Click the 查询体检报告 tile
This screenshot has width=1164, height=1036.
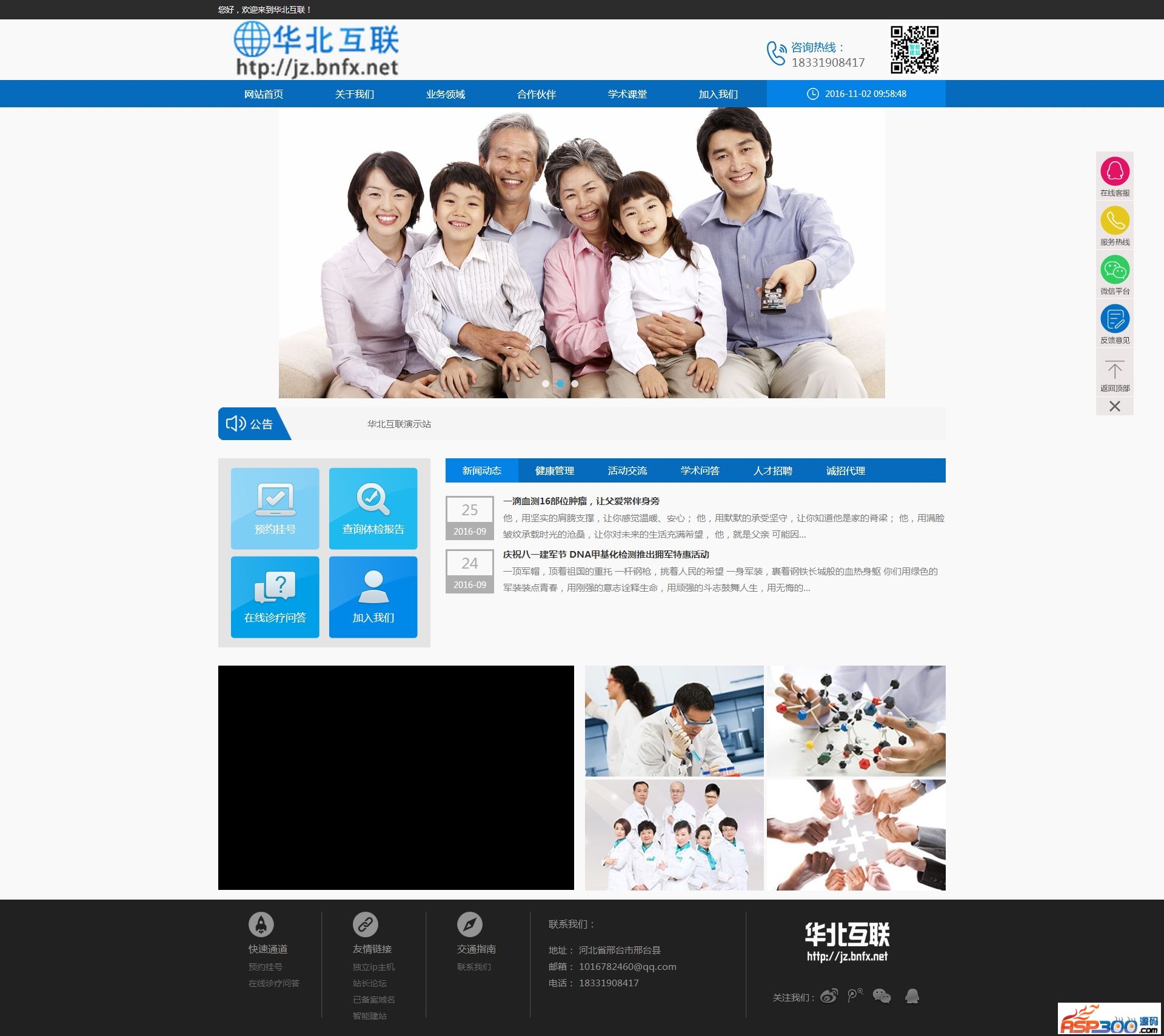click(x=373, y=508)
